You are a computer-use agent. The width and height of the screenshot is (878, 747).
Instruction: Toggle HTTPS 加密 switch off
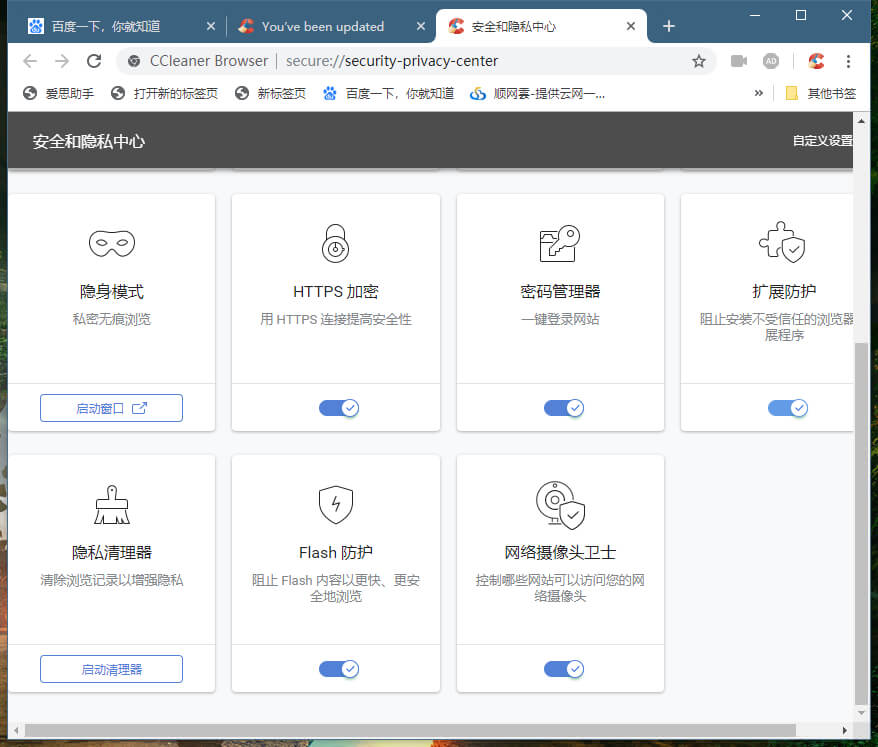[339, 408]
